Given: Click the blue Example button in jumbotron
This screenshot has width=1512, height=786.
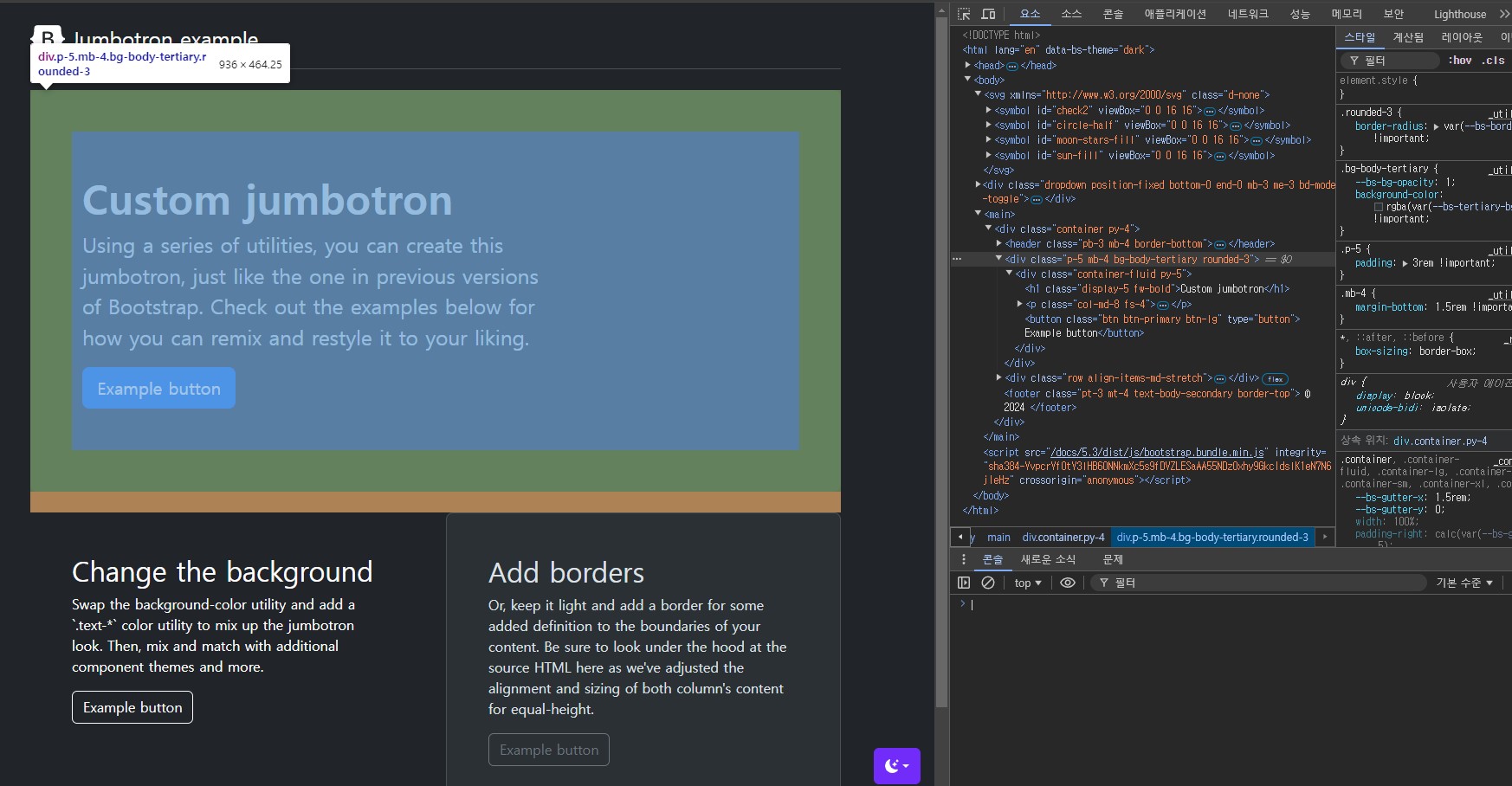Looking at the screenshot, I should point(158,388).
